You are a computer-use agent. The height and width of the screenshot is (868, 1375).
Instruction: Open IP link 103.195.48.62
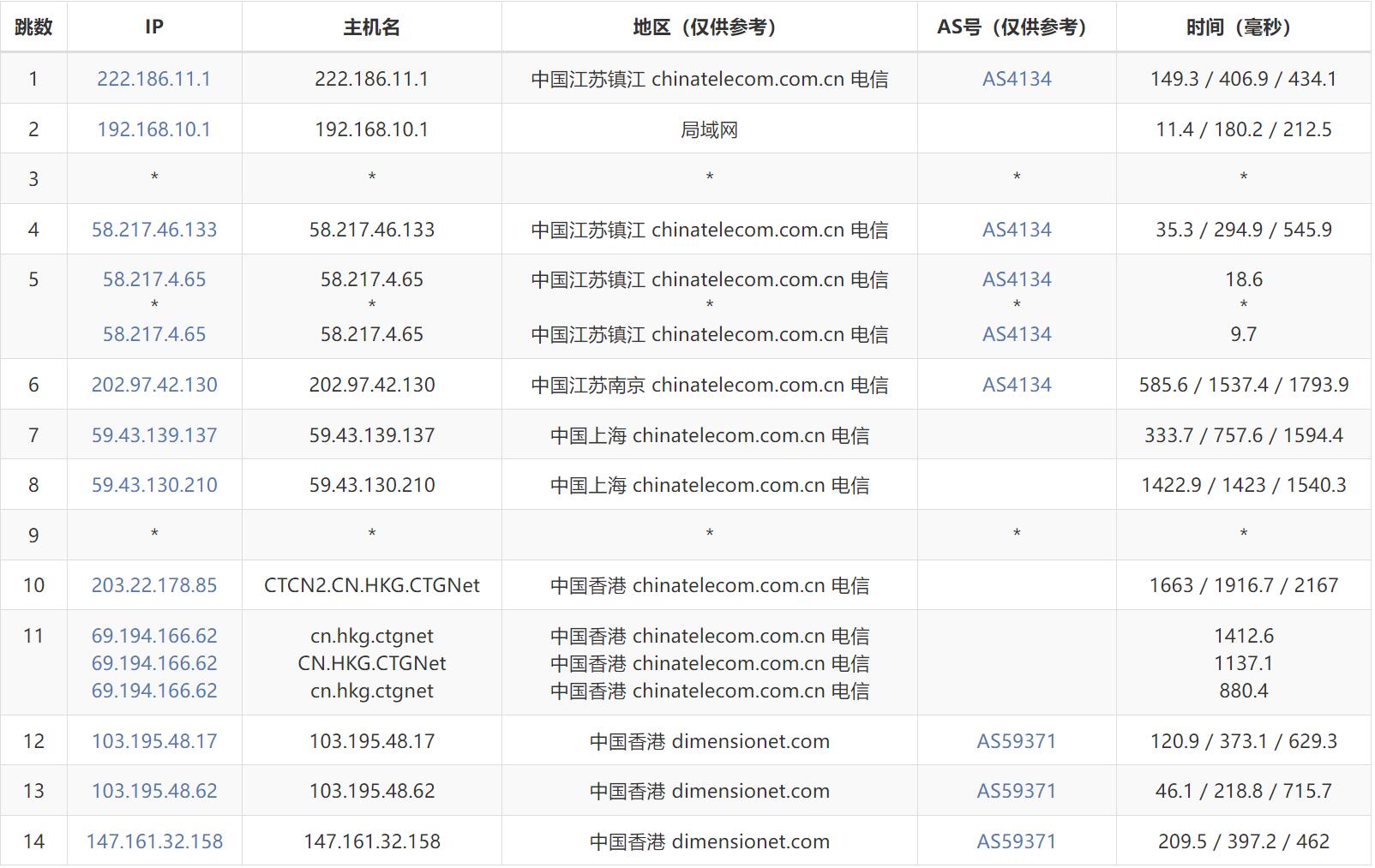click(x=154, y=791)
